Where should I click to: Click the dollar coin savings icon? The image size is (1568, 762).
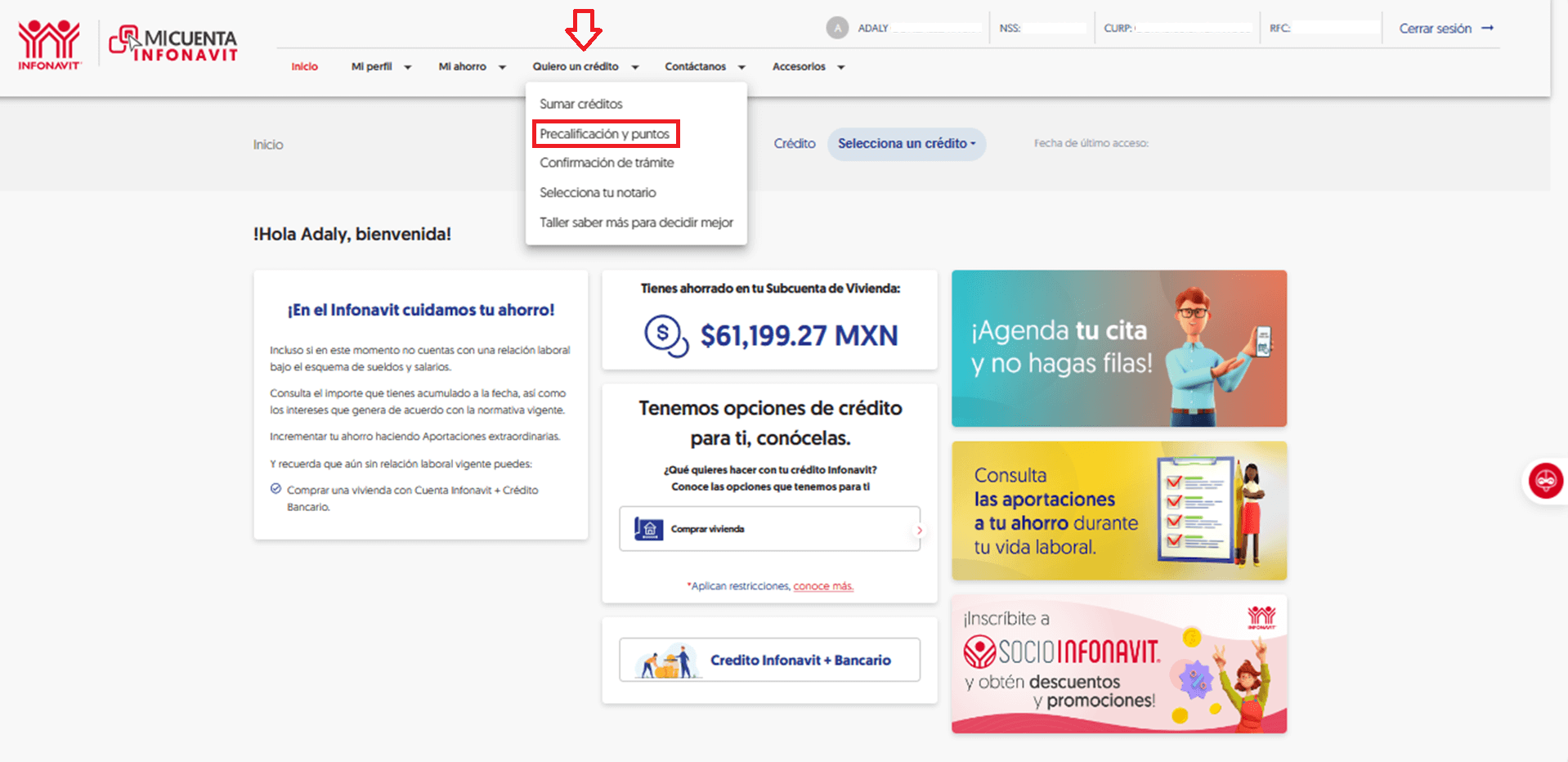[x=666, y=336]
